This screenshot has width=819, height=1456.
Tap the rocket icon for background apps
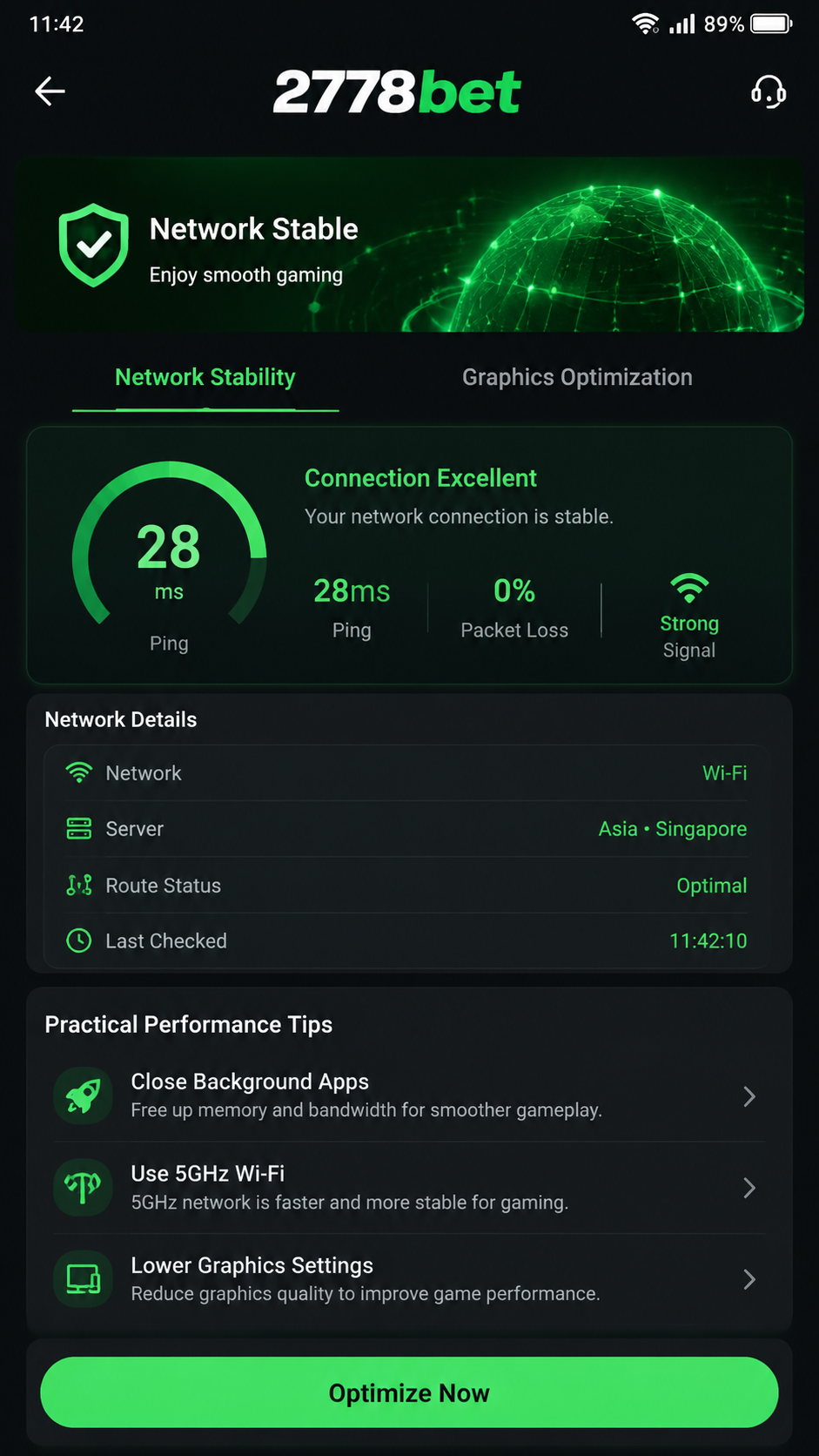click(x=84, y=1095)
